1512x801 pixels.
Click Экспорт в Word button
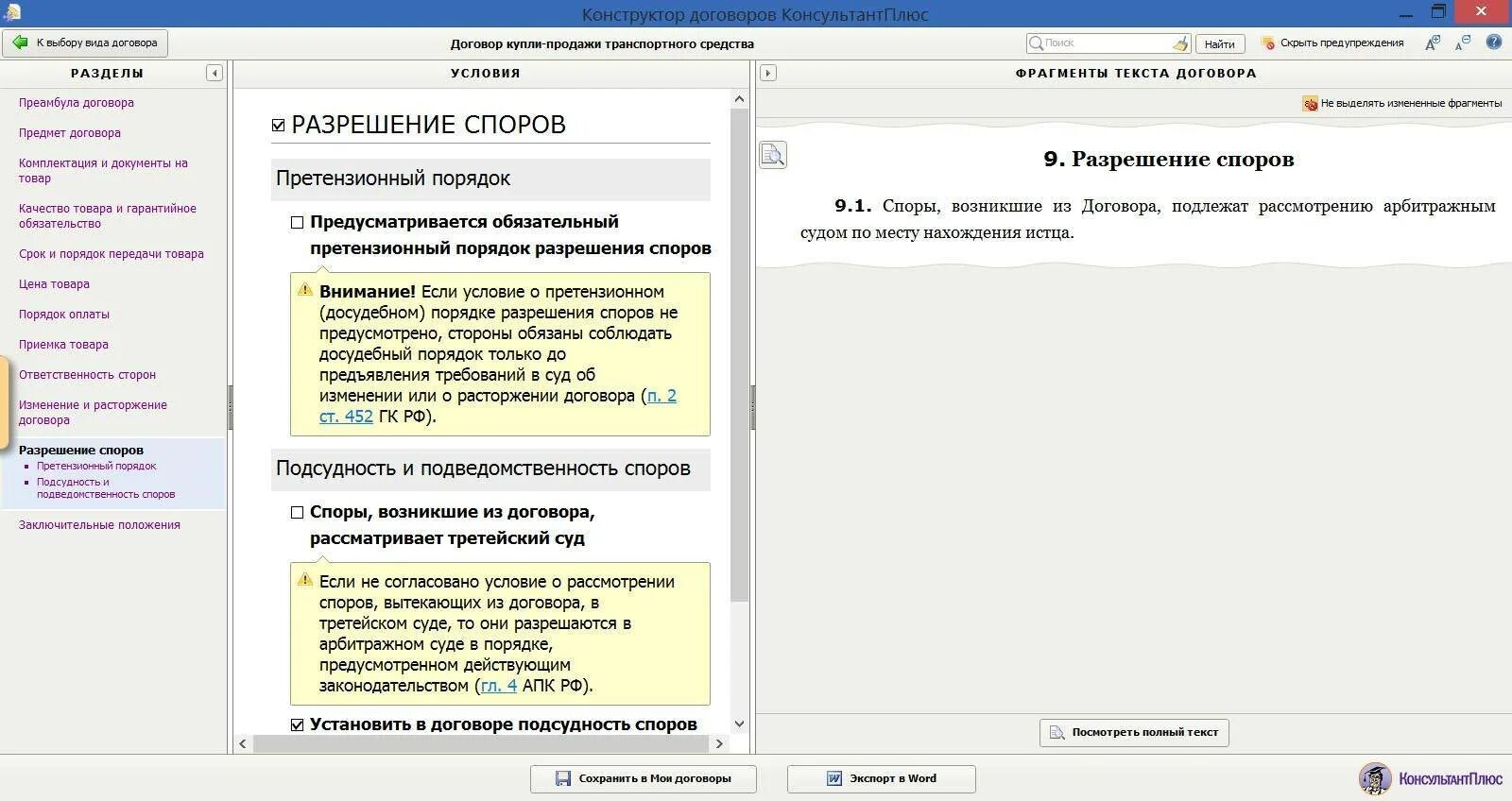882,778
